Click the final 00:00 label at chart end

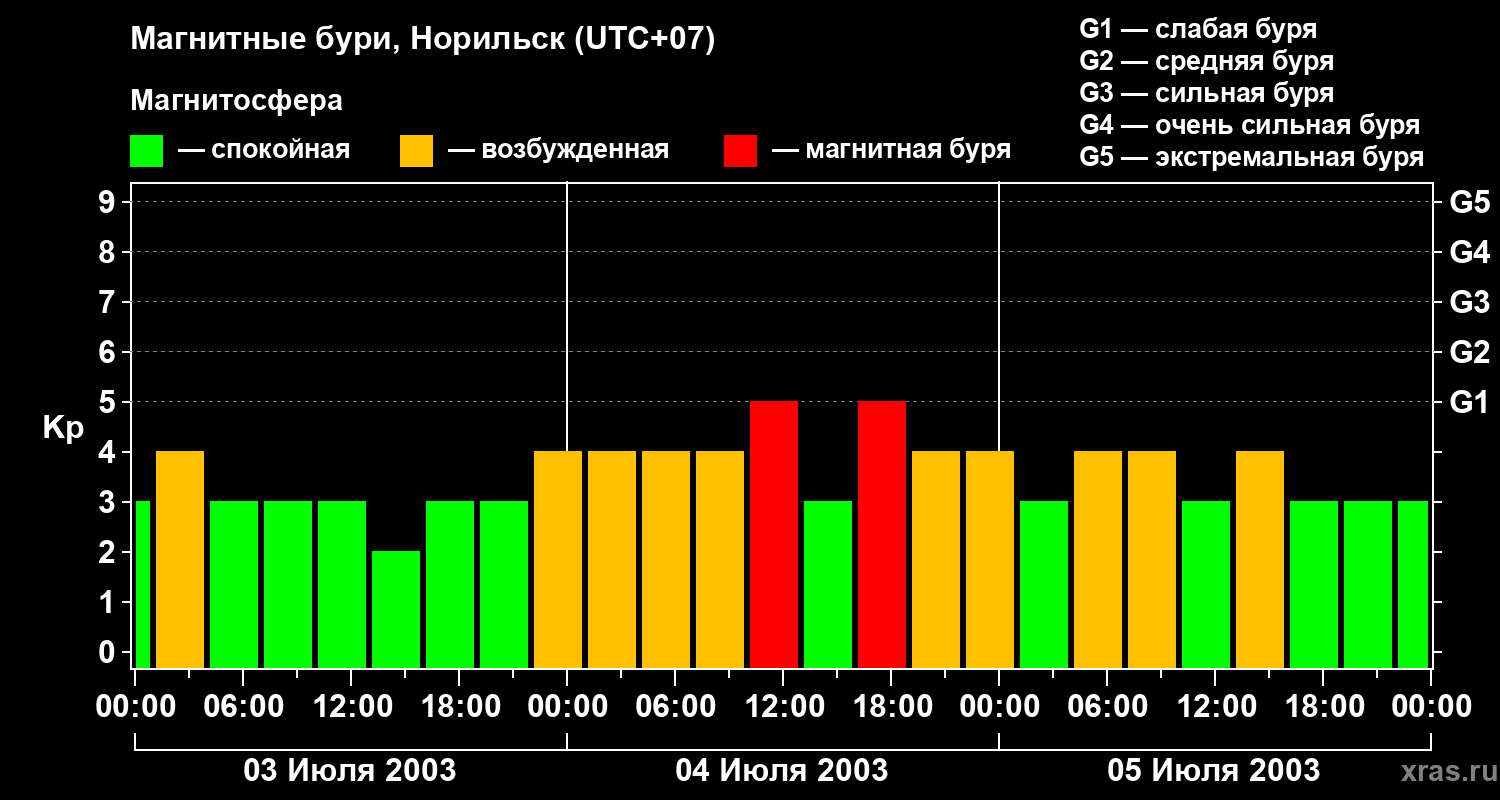1431,707
